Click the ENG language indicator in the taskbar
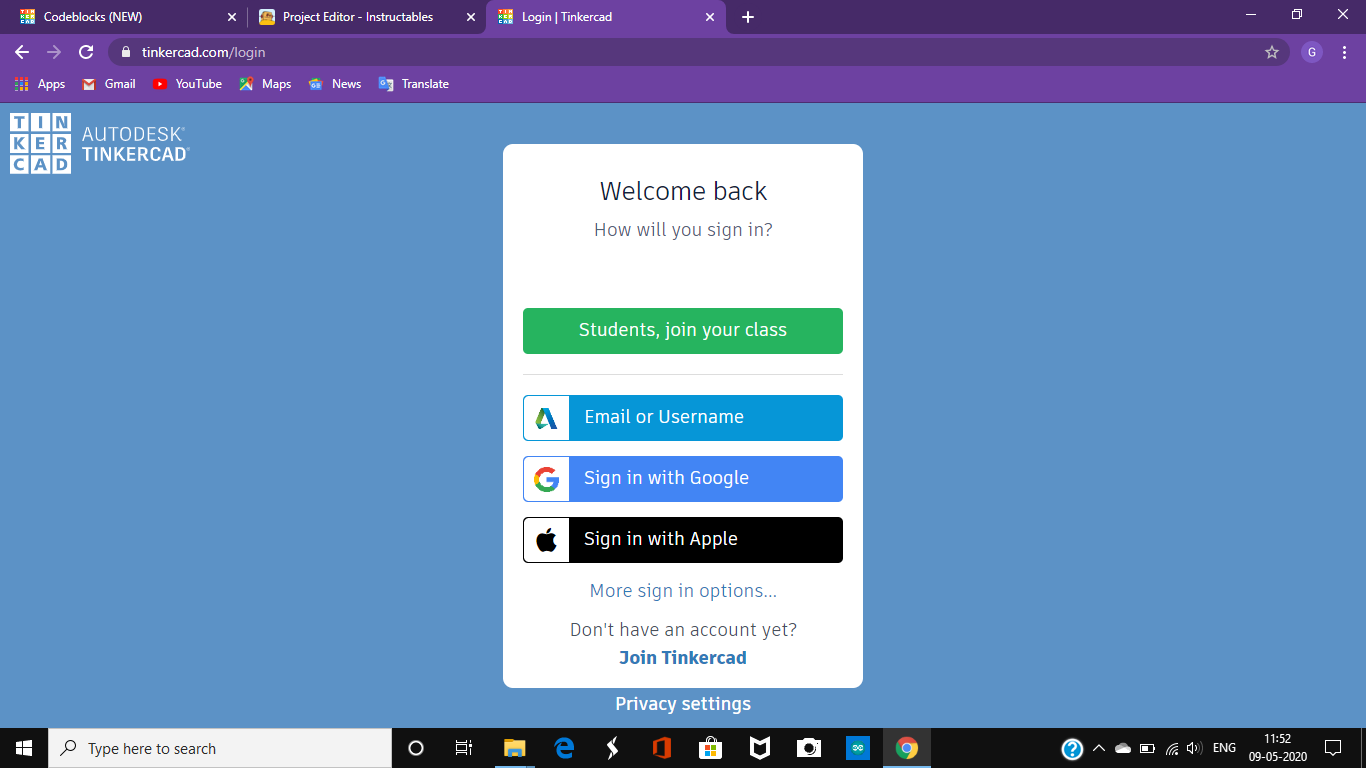The height and width of the screenshot is (768, 1366). (1222, 748)
